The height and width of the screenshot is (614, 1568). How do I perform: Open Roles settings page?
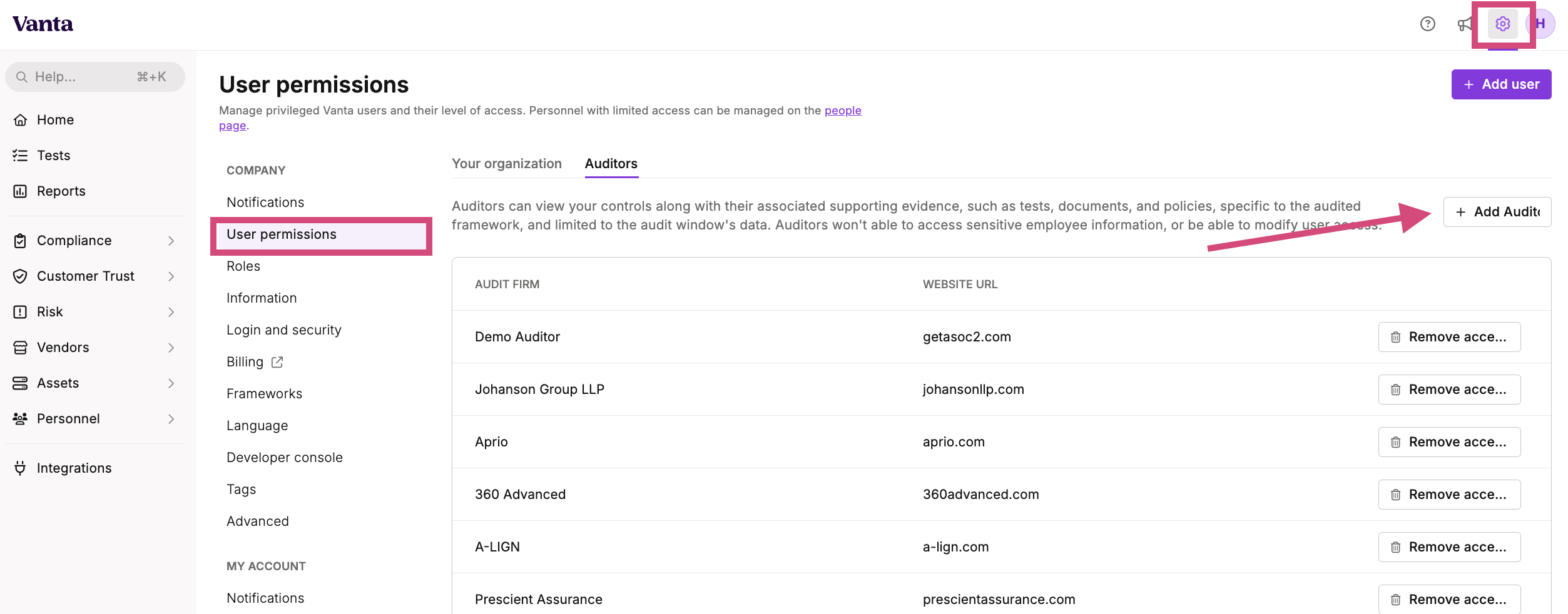[243, 266]
